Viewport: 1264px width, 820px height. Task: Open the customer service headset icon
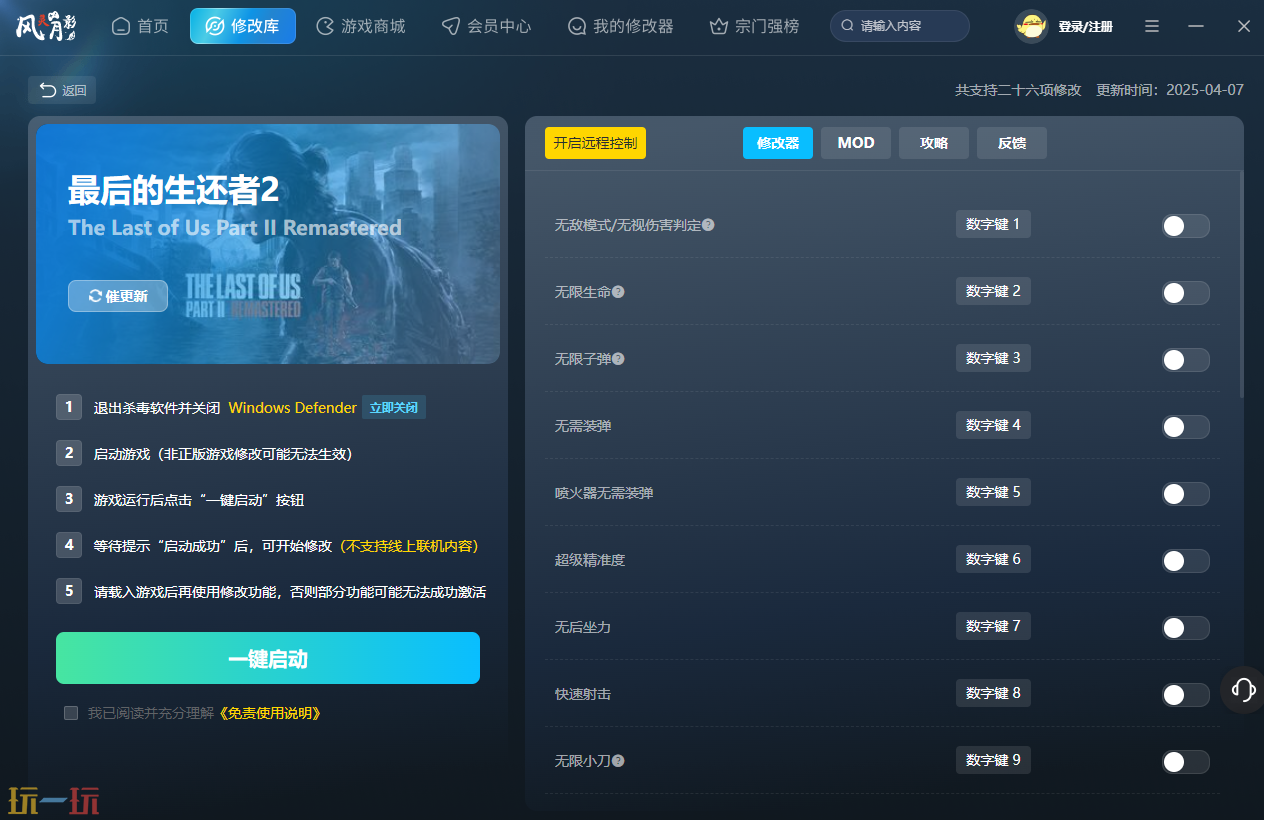click(x=1243, y=689)
